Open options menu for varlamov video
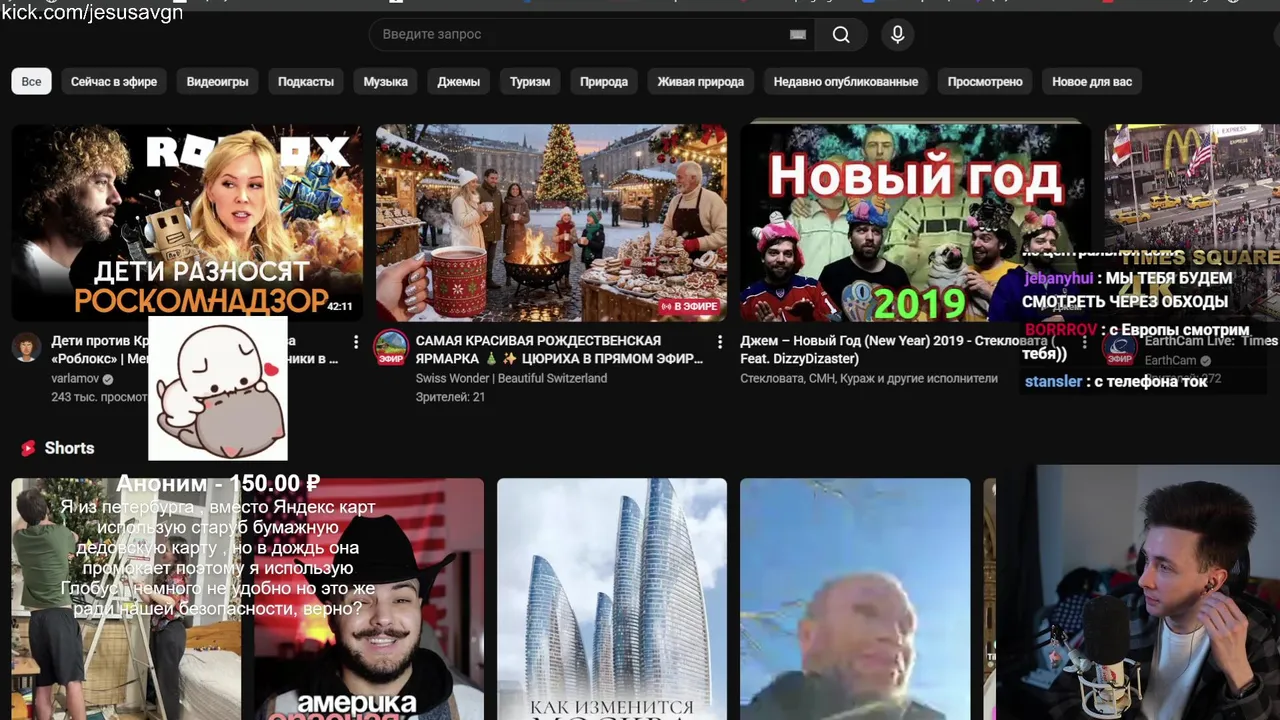This screenshot has width=1280, height=720. click(355, 342)
